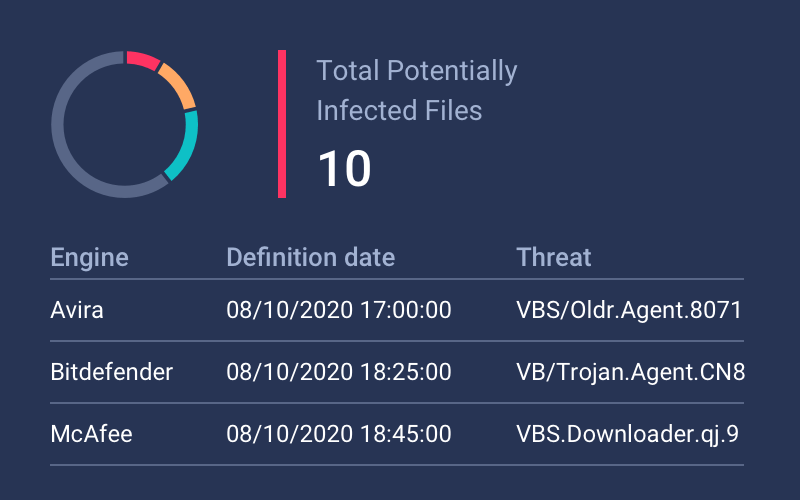Click the teal segment of donut chart
This screenshot has height=500, width=800.
pos(187,146)
